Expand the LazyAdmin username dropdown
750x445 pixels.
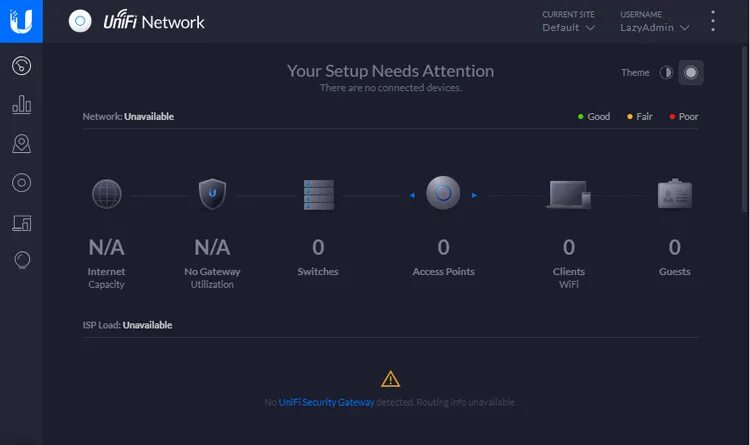[x=654, y=28]
